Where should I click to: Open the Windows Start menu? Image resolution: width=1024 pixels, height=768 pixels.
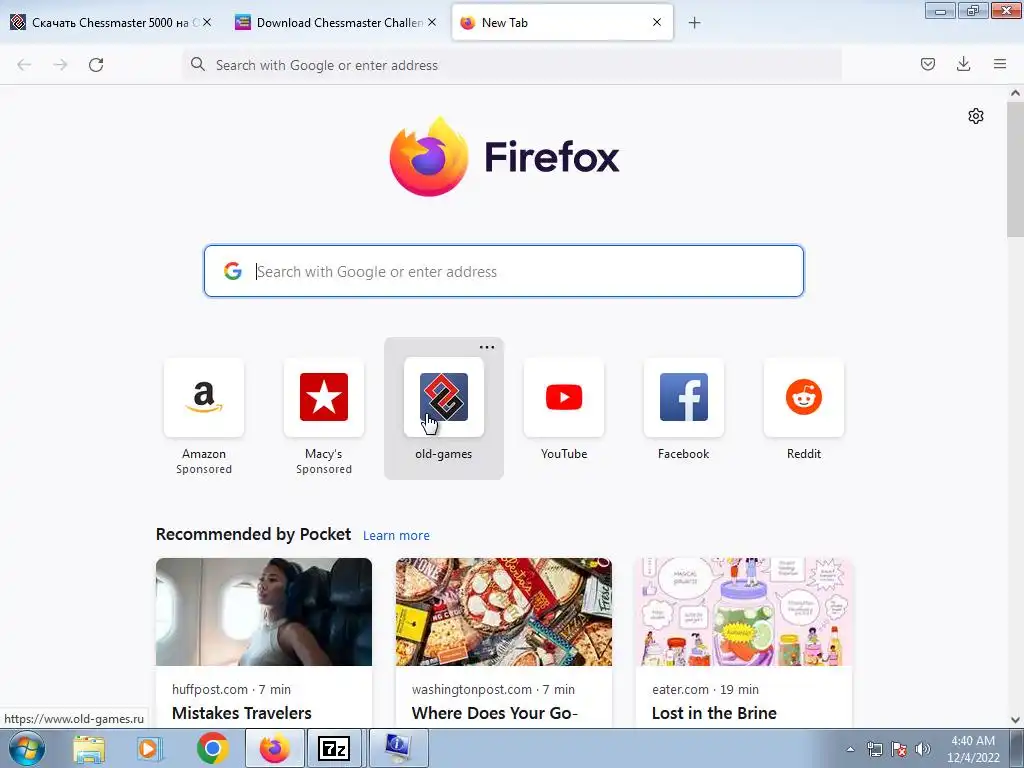click(x=27, y=748)
